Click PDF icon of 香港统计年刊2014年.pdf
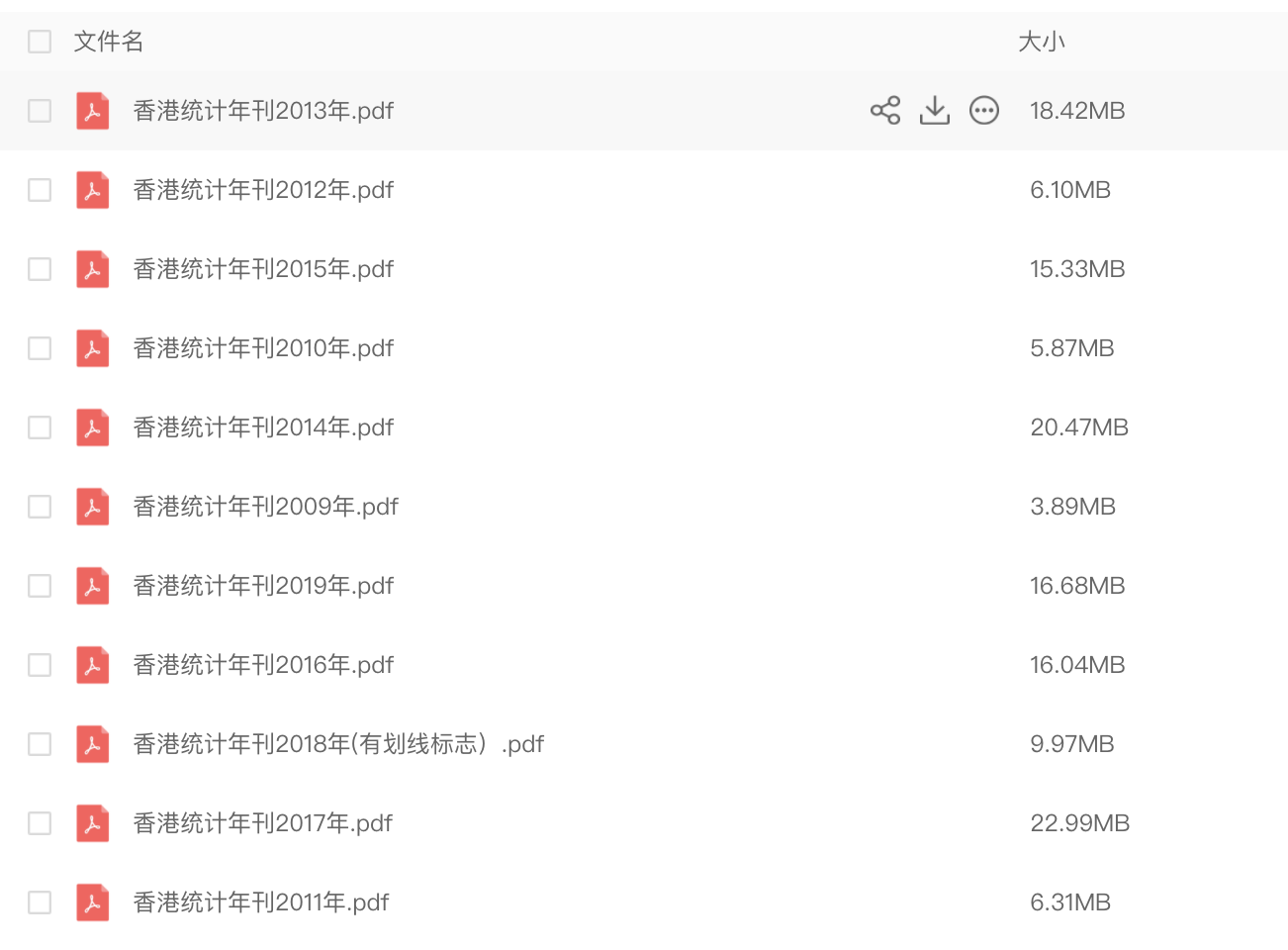The image size is (1288, 950). pyautogui.click(x=93, y=427)
